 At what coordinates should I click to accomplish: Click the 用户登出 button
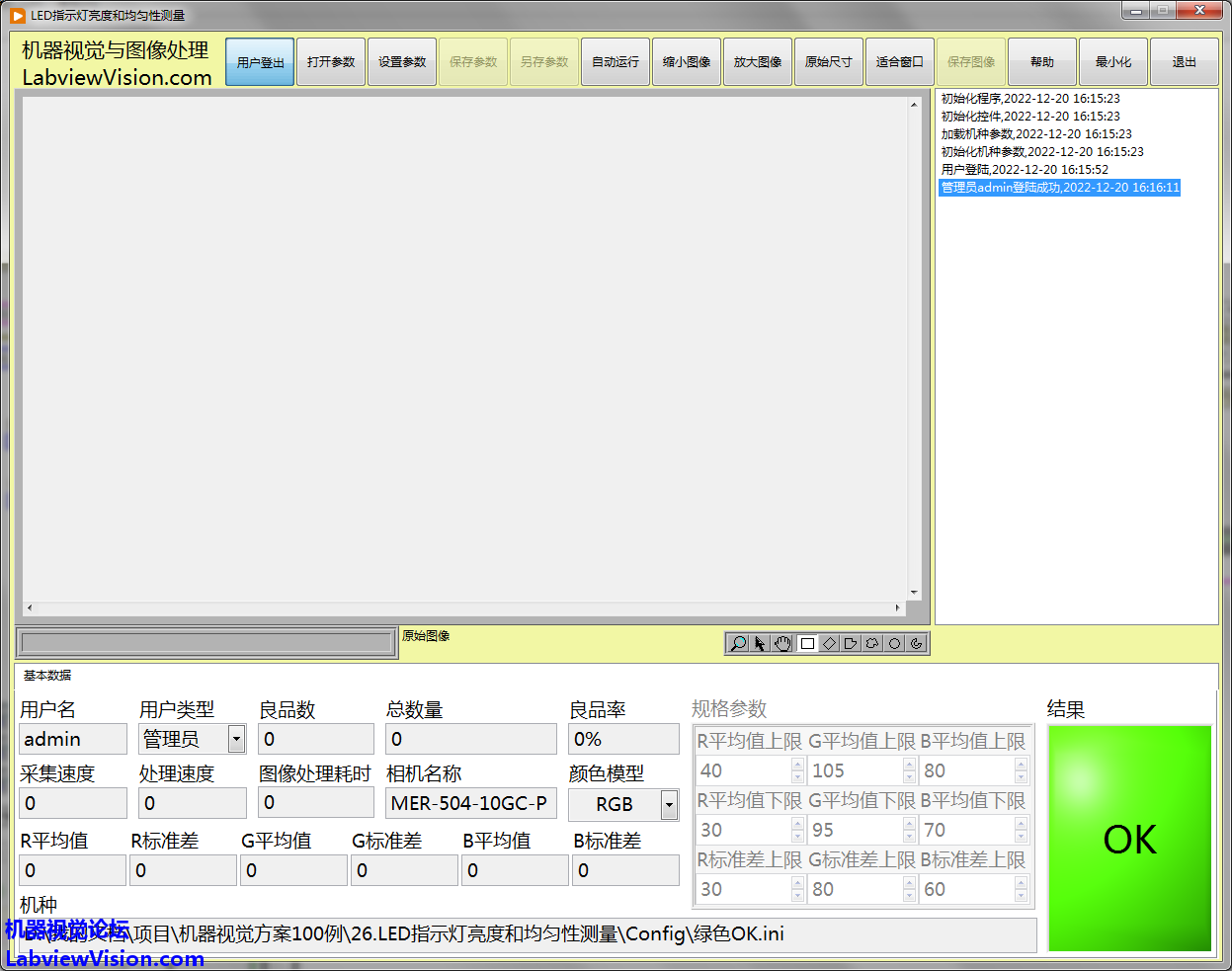tap(260, 62)
